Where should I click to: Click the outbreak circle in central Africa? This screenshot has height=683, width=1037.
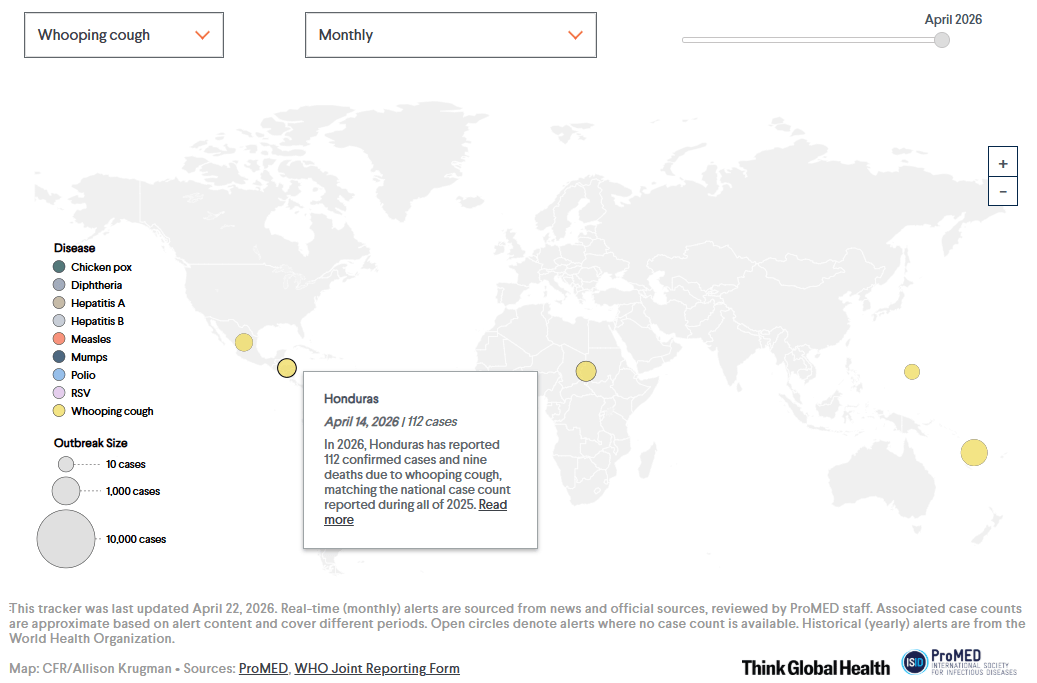click(x=586, y=371)
